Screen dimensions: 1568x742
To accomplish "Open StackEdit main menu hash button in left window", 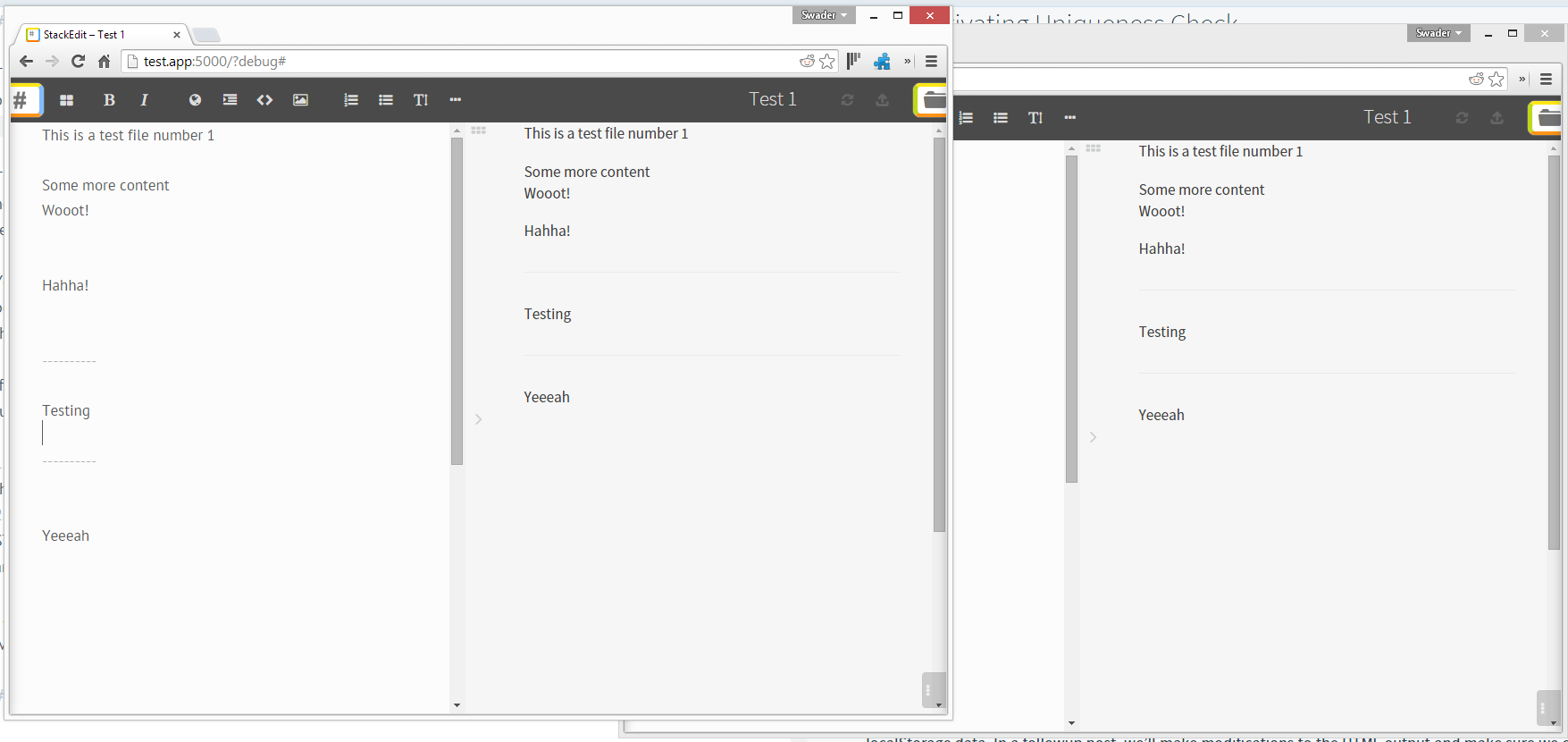I will (24, 100).
